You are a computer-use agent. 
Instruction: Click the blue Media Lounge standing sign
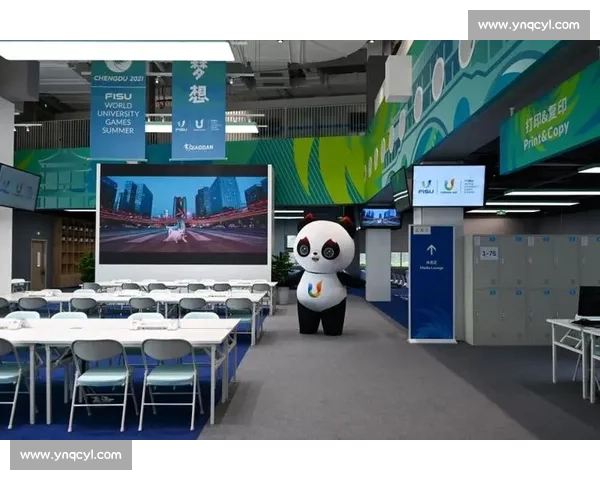point(431,282)
